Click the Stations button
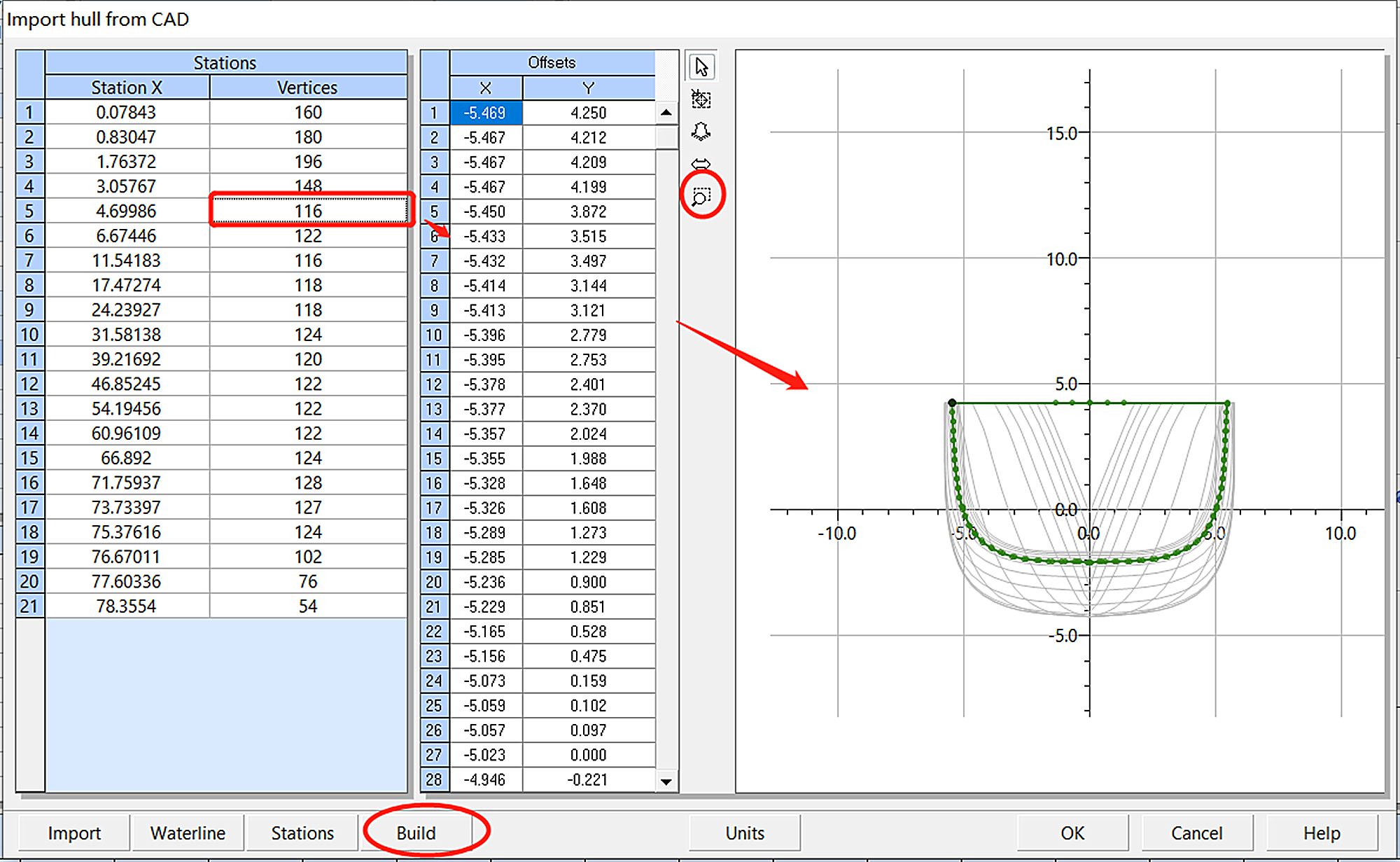Image resolution: width=1400 pixels, height=862 pixels. click(302, 833)
